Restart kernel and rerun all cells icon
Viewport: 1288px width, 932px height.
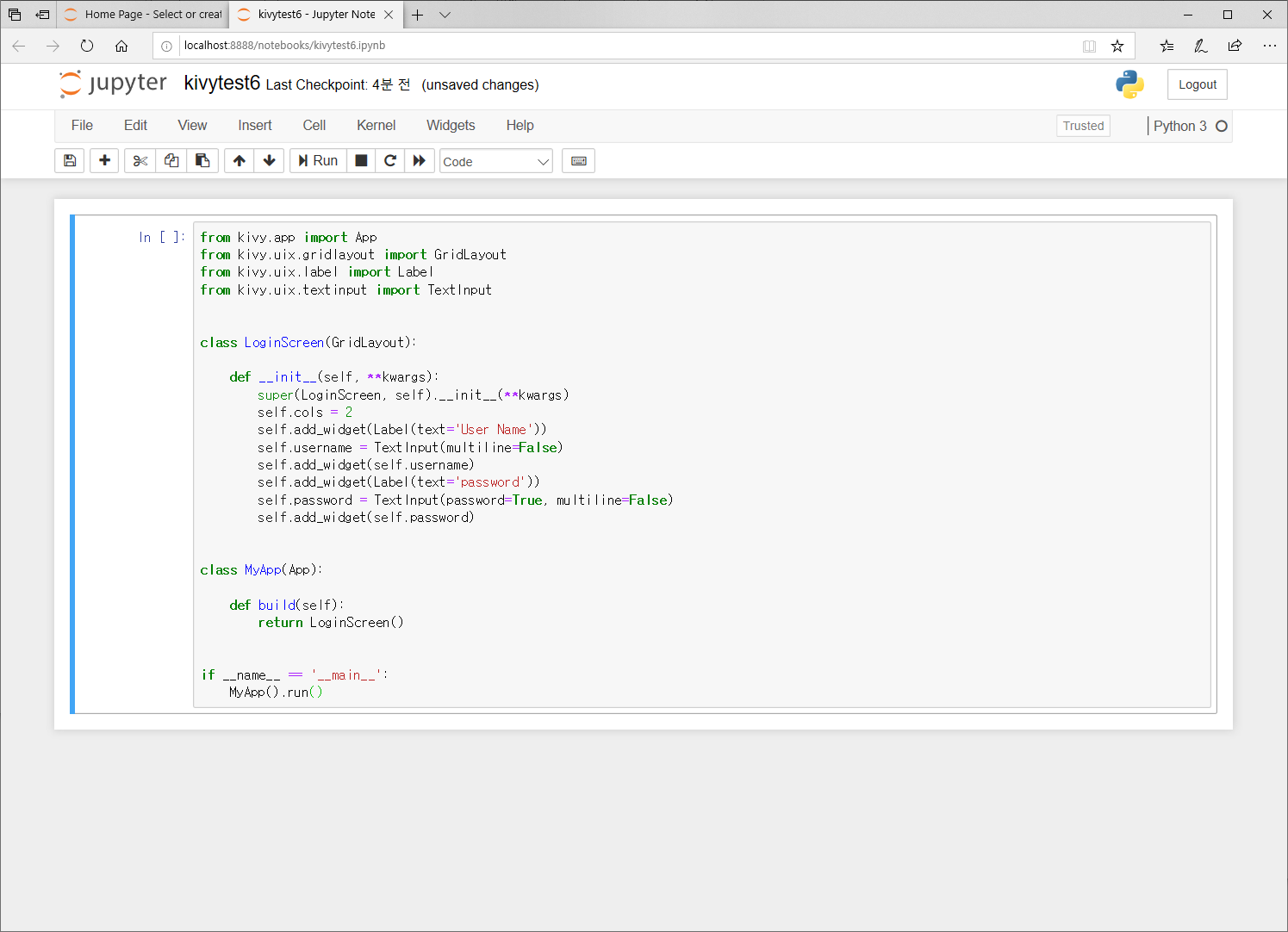click(420, 161)
